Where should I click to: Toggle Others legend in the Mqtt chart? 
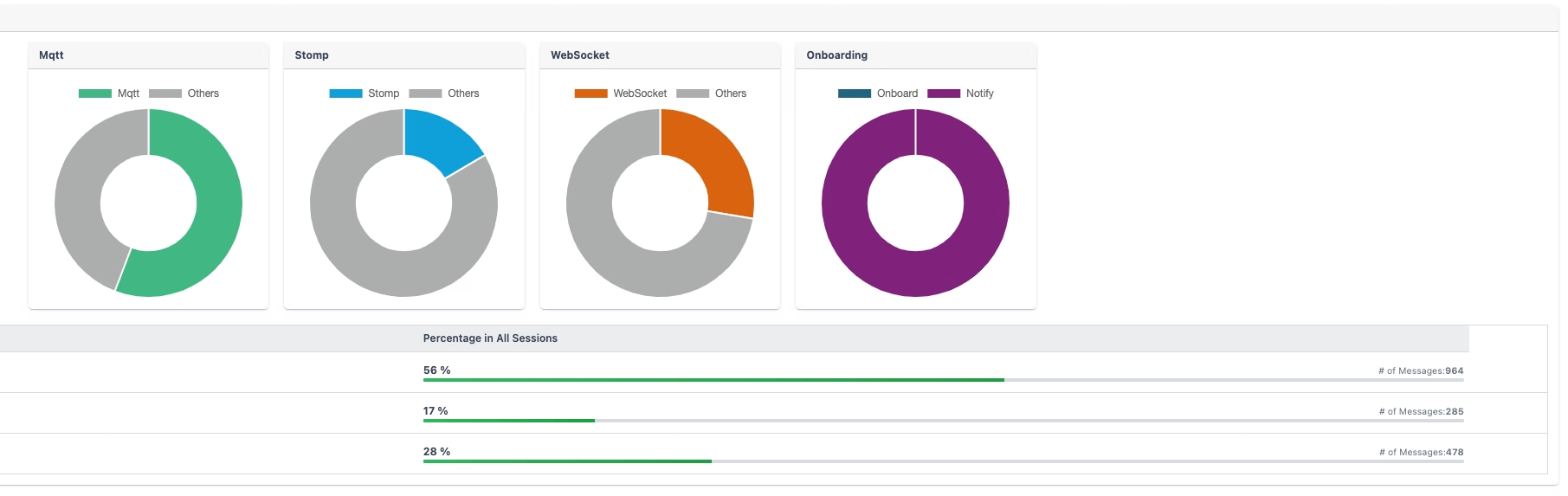[184, 93]
